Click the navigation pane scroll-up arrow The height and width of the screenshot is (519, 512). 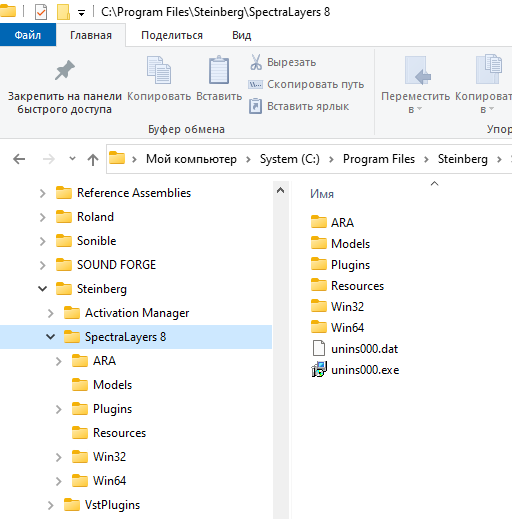click(x=281, y=190)
